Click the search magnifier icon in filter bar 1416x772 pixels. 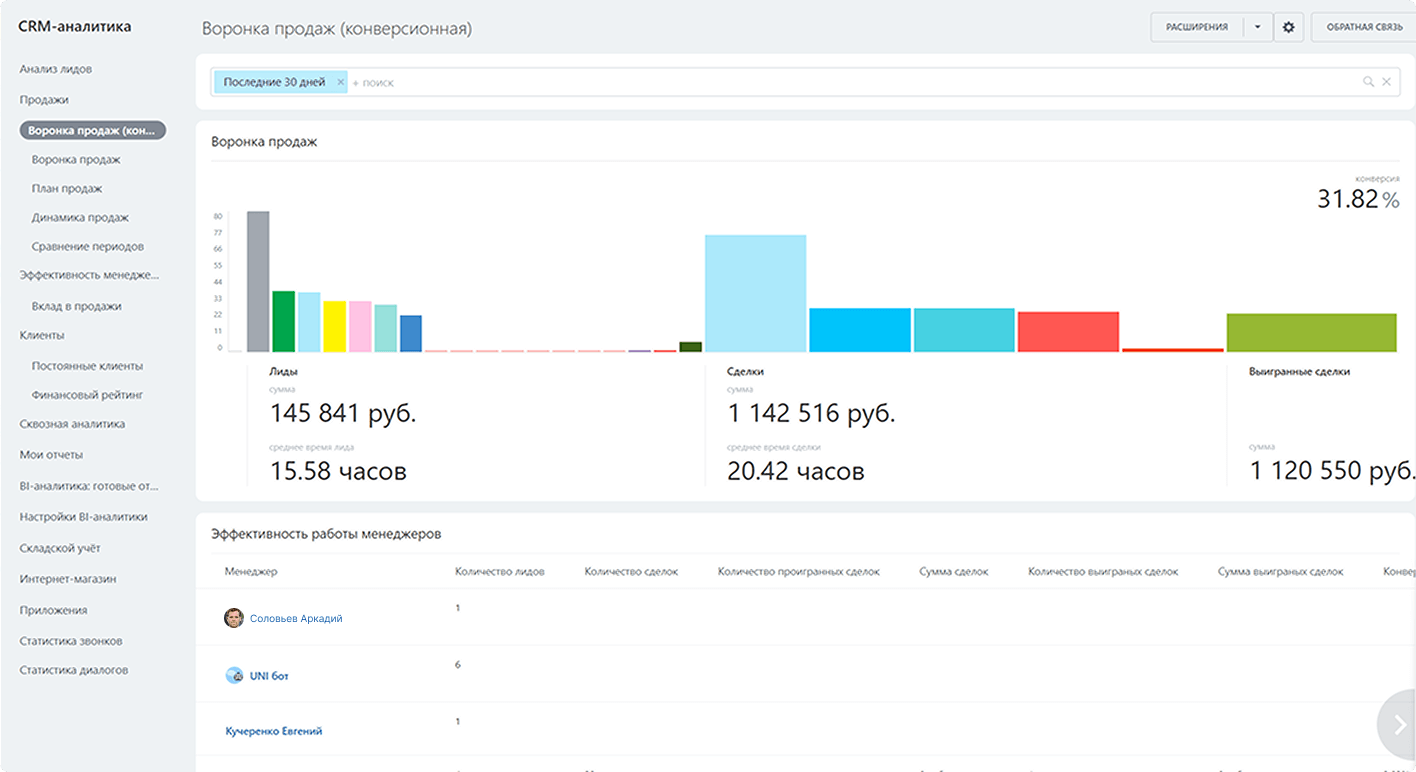tap(1368, 82)
